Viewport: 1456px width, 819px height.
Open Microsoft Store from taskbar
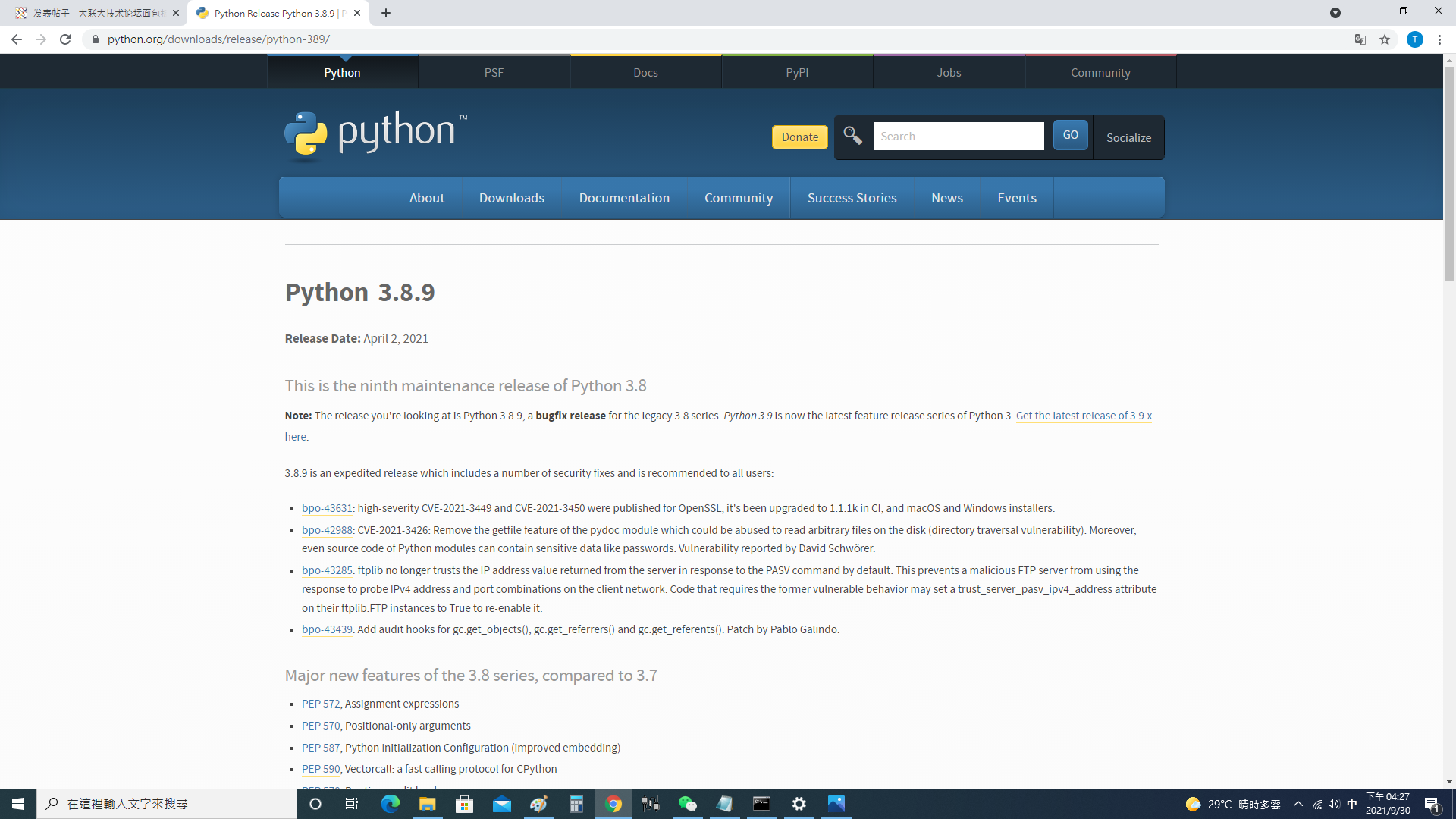click(x=464, y=804)
